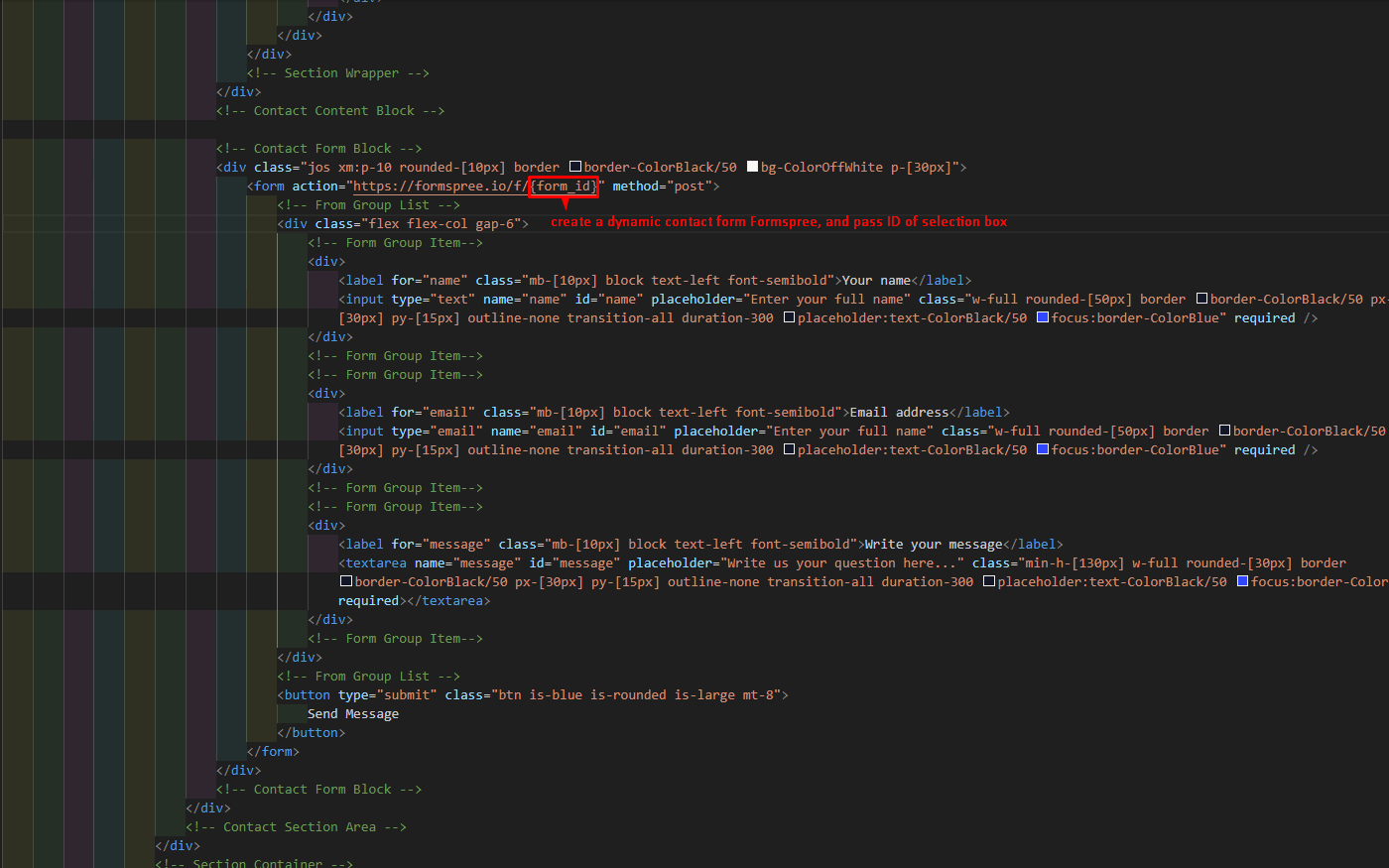1389x868 pixels.
Task: Click the placeholder:text-ColorBlack/50 color square near email input
Action: coord(789,449)
